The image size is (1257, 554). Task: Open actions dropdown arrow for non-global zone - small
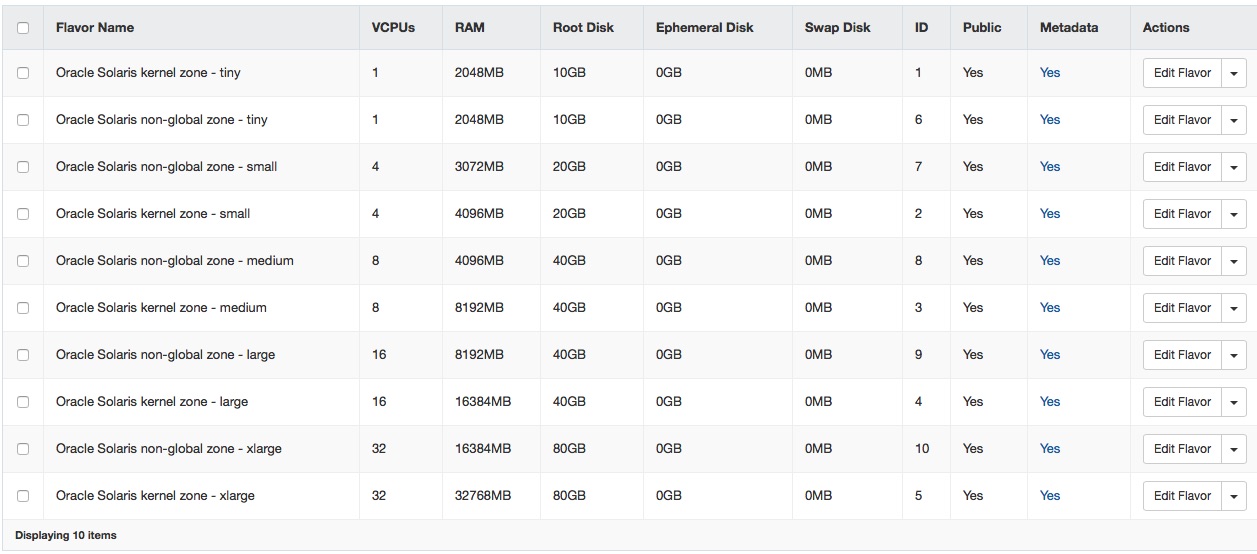coord(1234,167)
